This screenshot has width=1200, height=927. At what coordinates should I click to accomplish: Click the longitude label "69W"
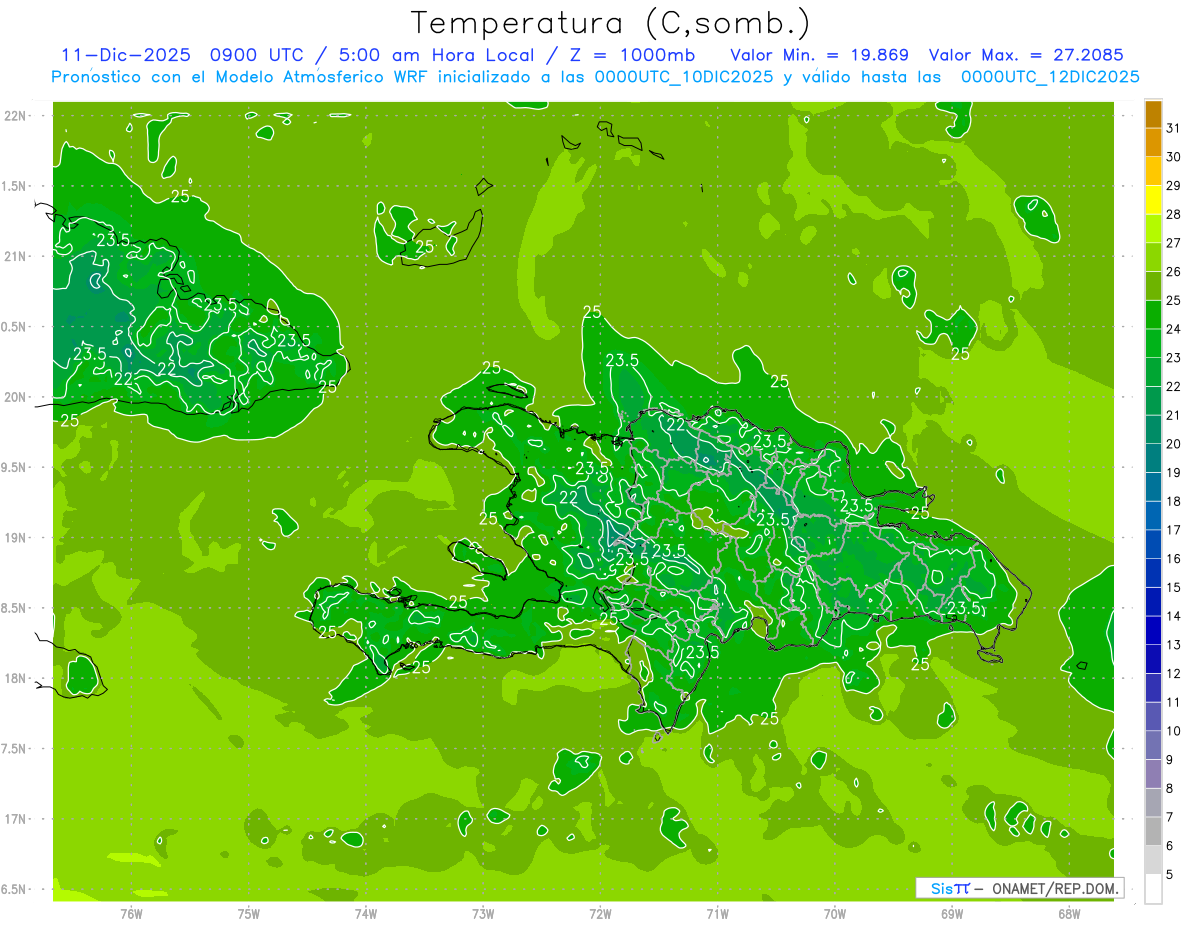click(x=952, y=914)
